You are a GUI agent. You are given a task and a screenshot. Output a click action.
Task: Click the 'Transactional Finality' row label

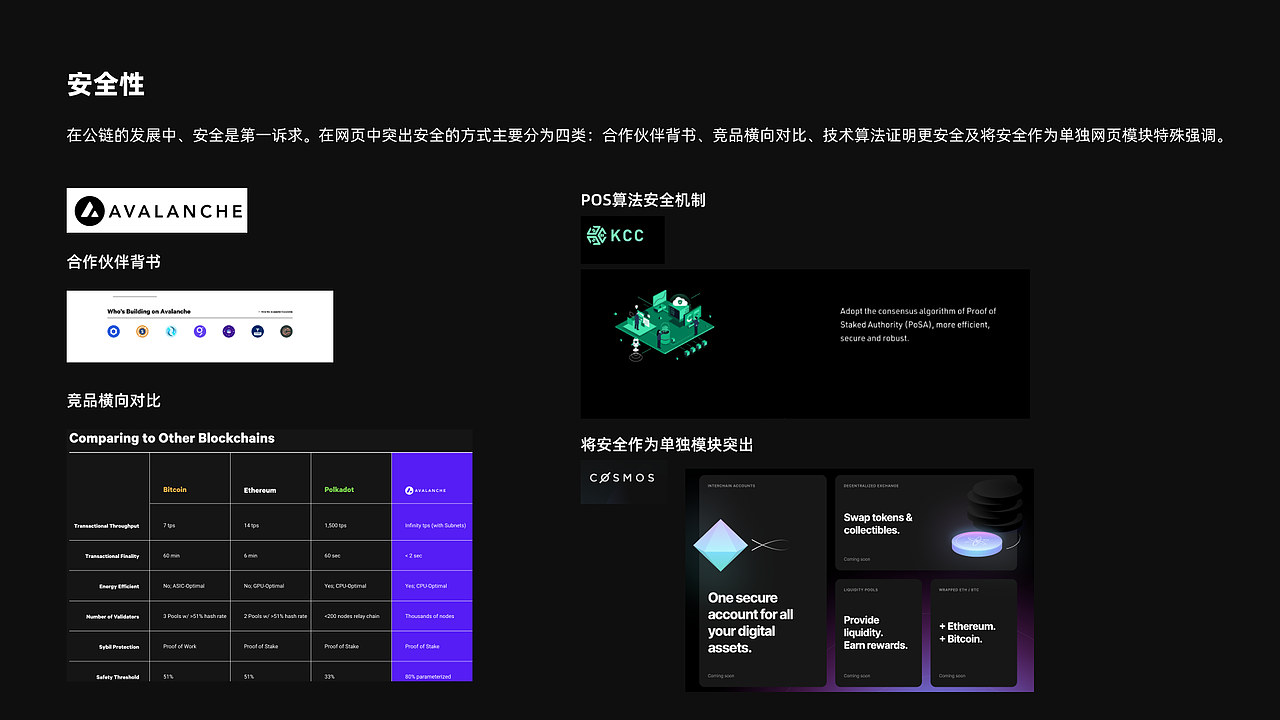(x=112, y=556)
